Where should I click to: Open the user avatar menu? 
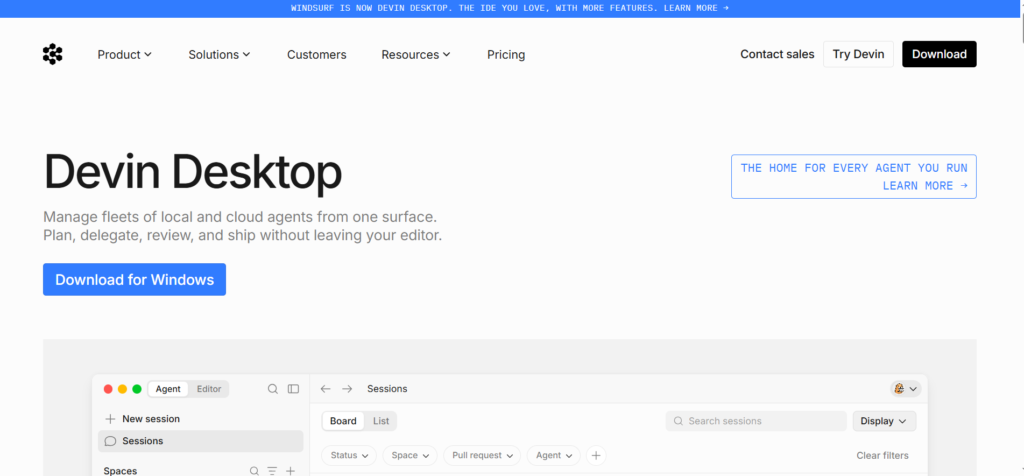tap(905, 389)
